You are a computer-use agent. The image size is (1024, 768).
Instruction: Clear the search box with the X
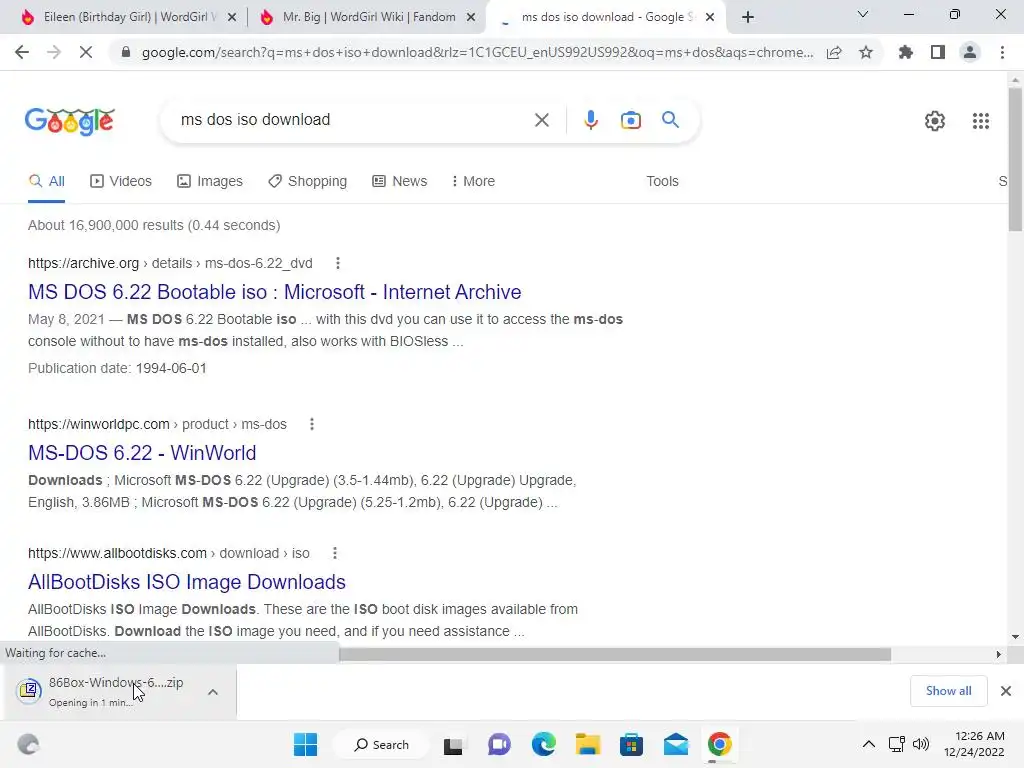tap(541, 120)
